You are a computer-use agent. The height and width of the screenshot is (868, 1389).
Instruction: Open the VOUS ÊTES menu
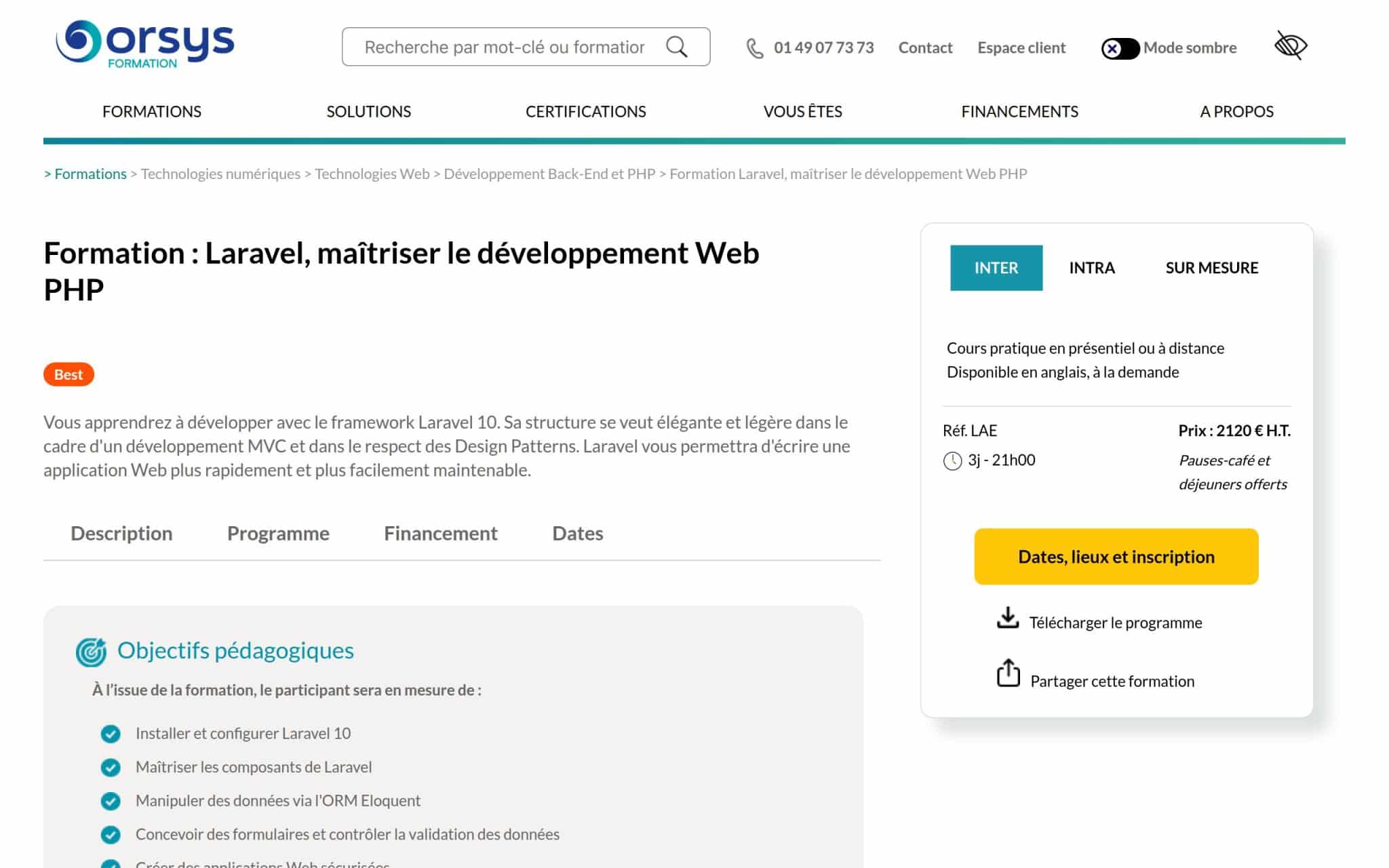(803, 111)
